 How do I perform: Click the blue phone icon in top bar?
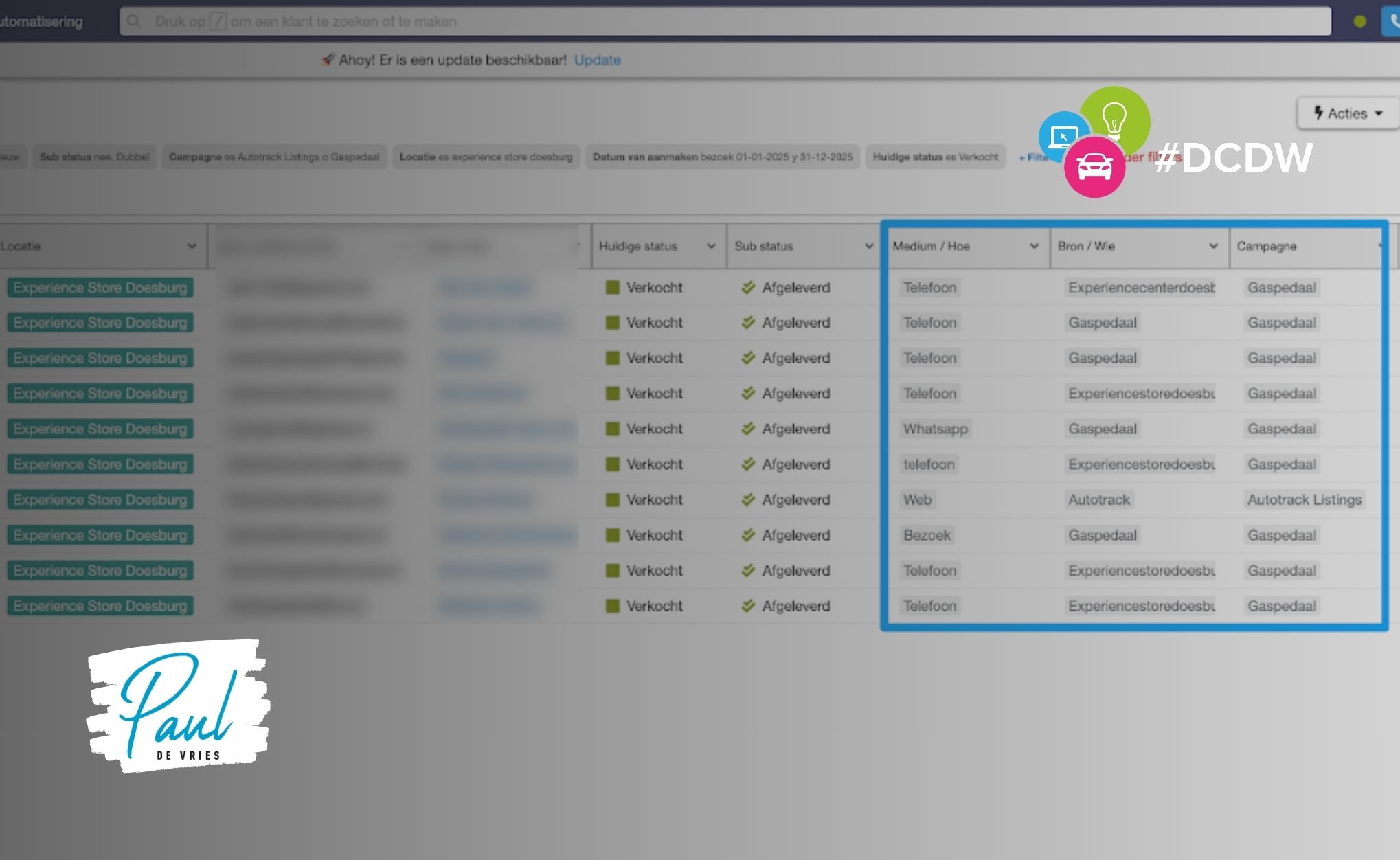coord(1392,21)
